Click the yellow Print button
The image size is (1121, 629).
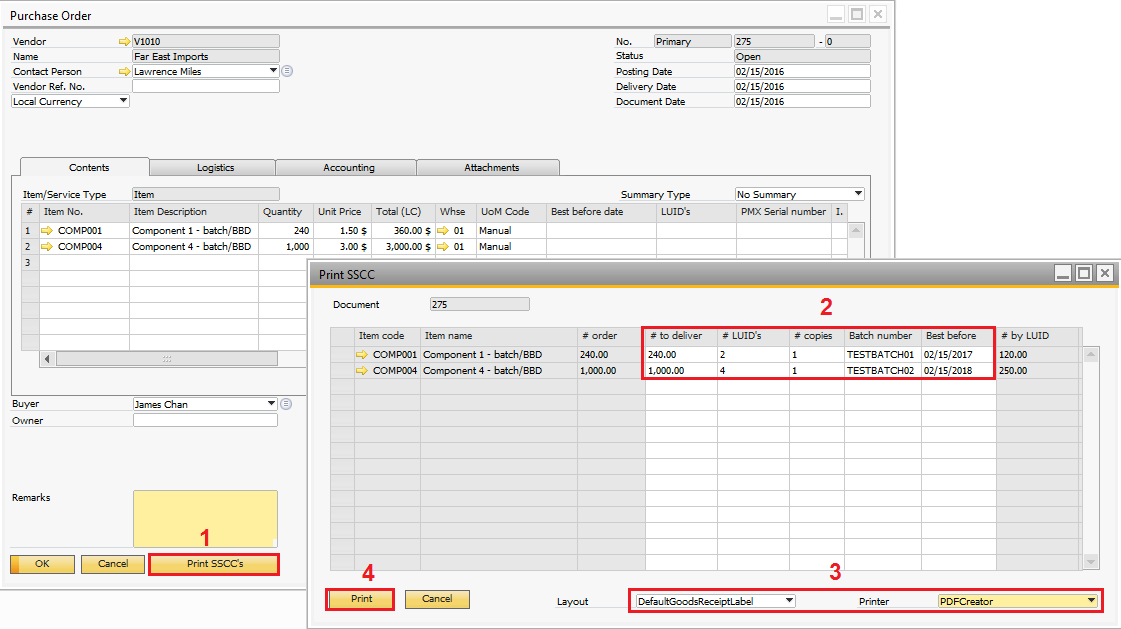click(x=361, y=599)
